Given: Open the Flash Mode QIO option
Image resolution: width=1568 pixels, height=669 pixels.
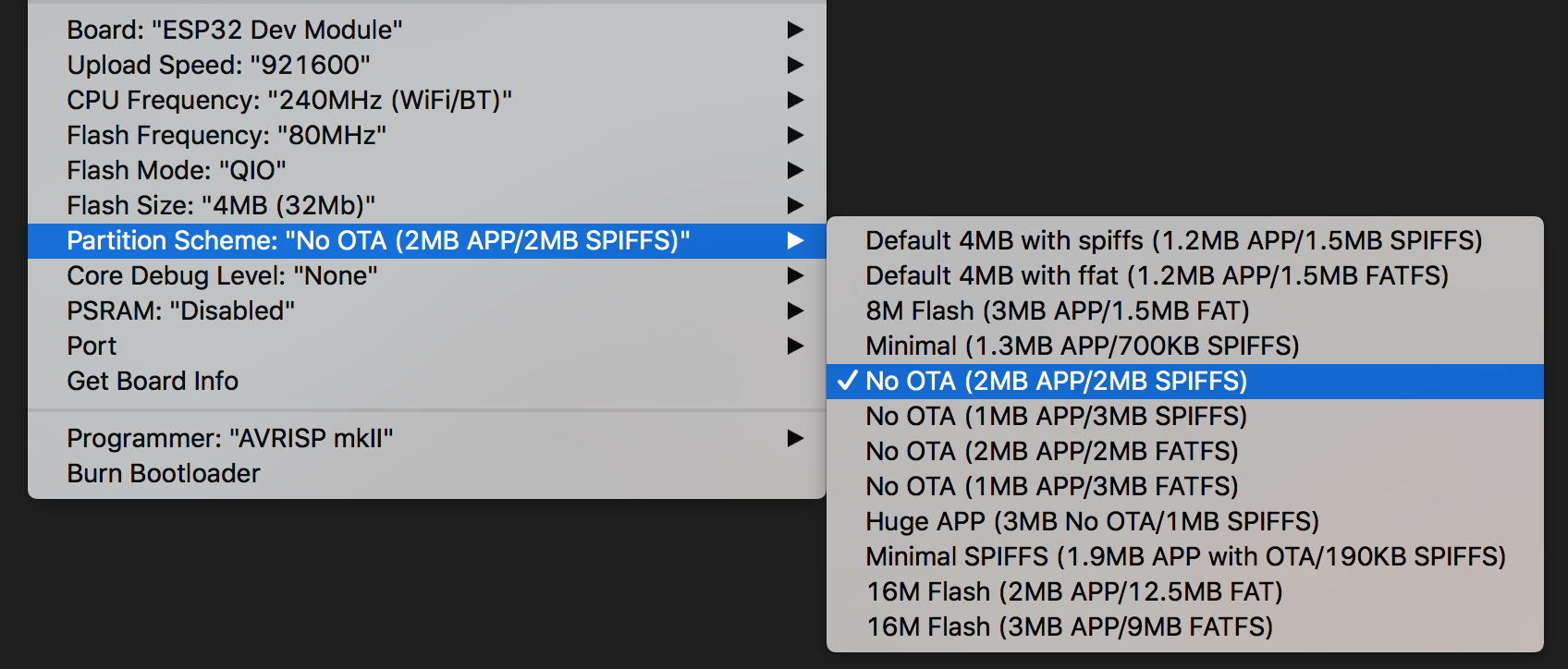Looking at the screenshot, I should (x=177, y=170).
